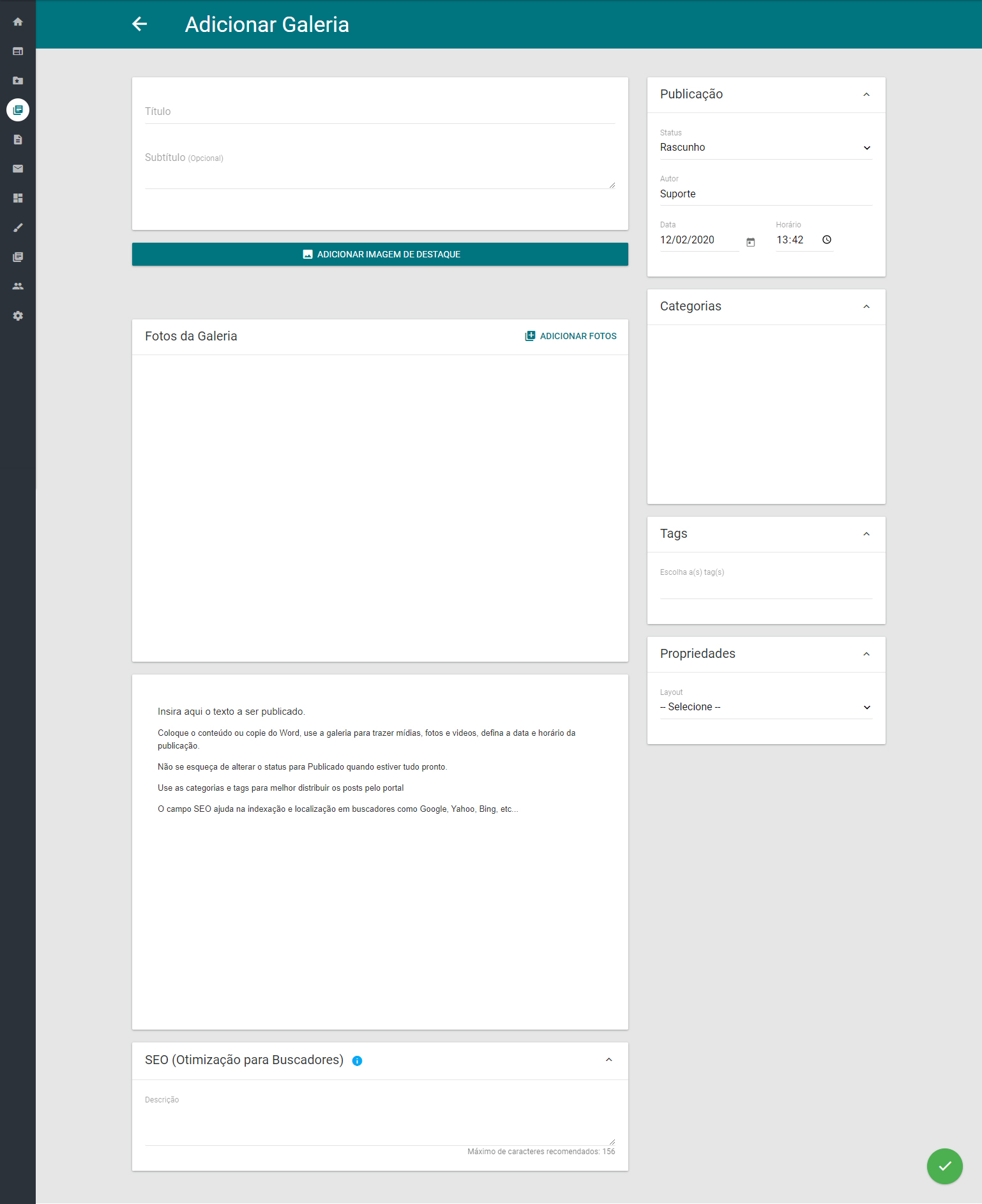982x1204 pixels.
Task: Collapse the Tags panel
Action: pos(866,534)
